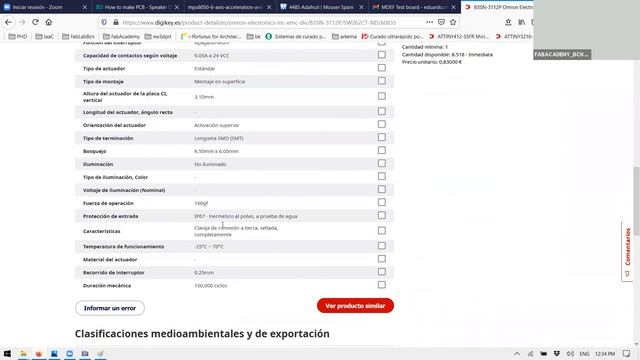Open the battery status tray icon
Viewport: 640px width, 360px height.
tap(543, 353)
